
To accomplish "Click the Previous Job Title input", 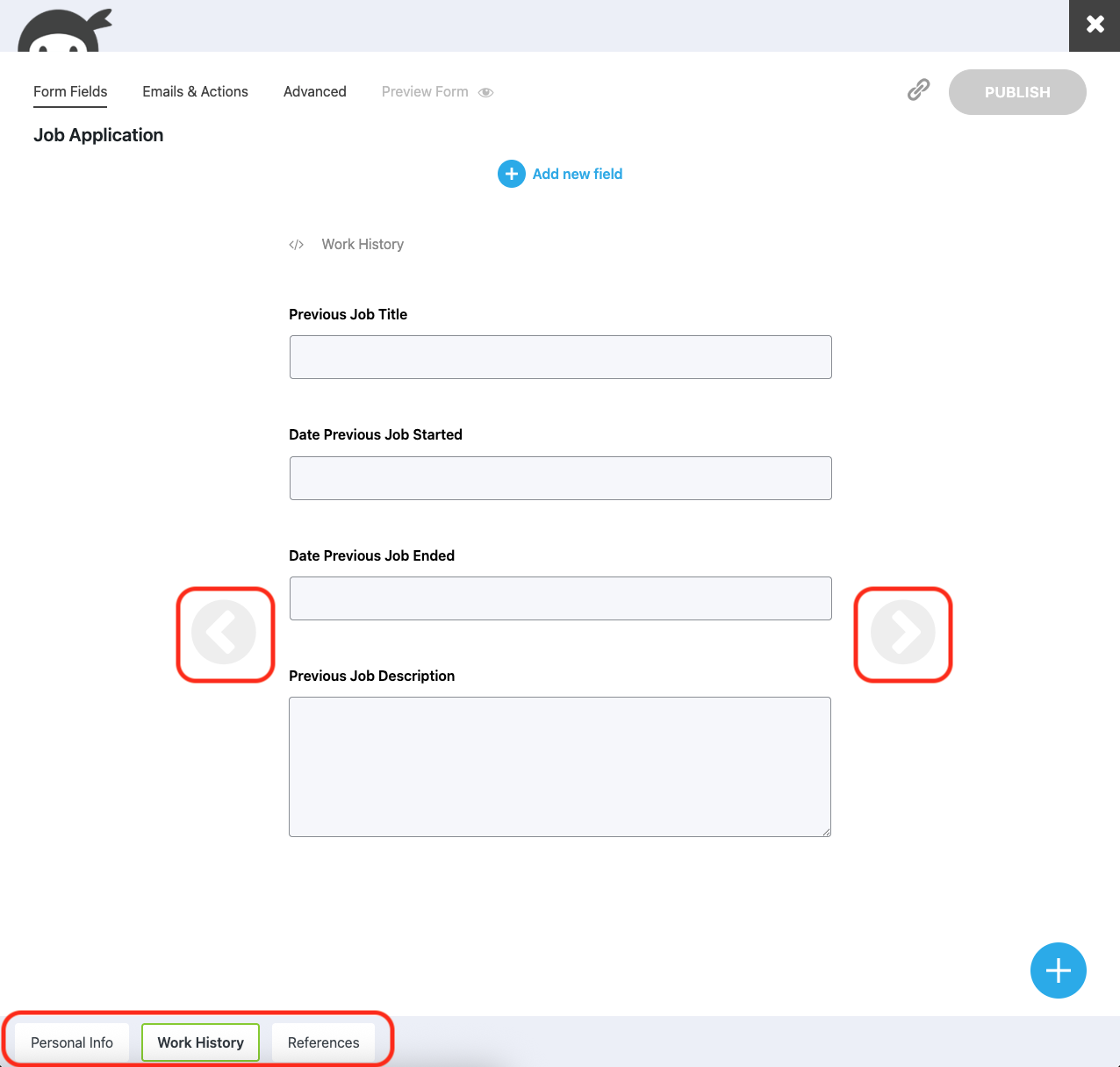I will pyautogui.click(x=561, y=357).
